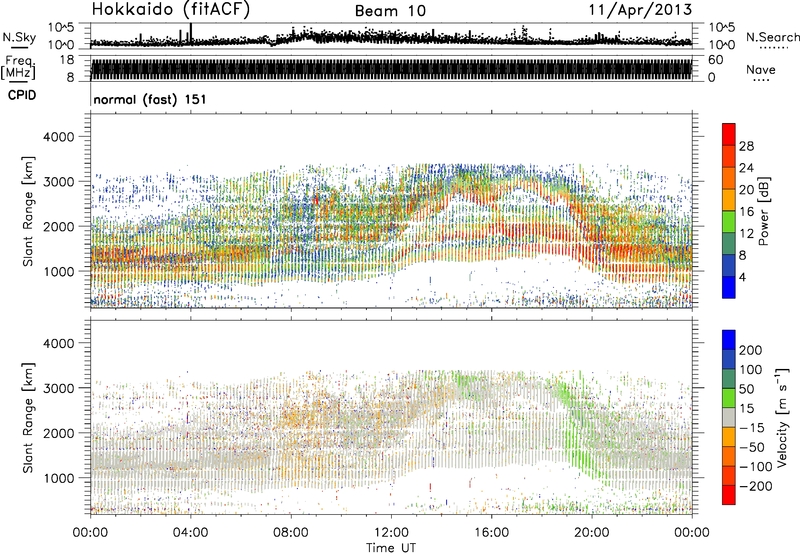Click the 'normal (fast) 151' text
This screenshot has height=554, width=800.
[x=150, y=99]
